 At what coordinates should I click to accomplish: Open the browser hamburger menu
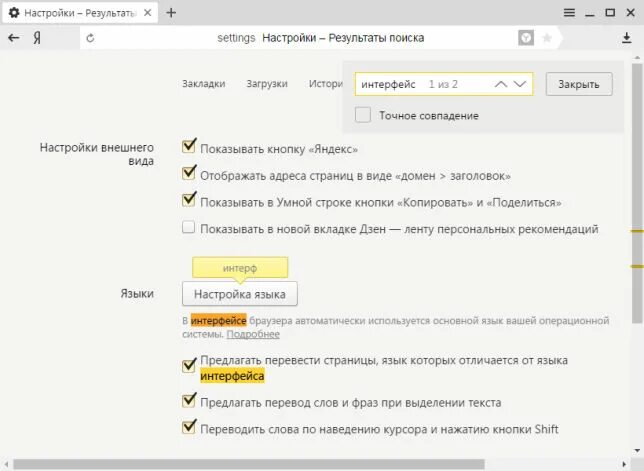click(x=569, y=13)
